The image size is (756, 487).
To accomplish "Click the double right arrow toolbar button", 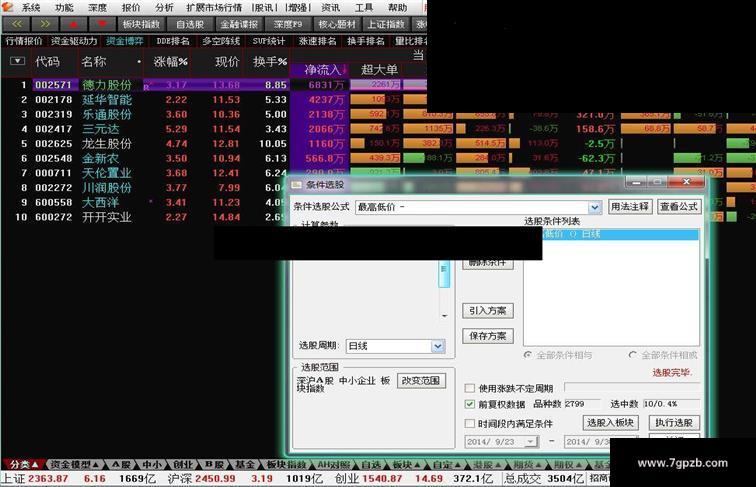I will tap(45, 24).
